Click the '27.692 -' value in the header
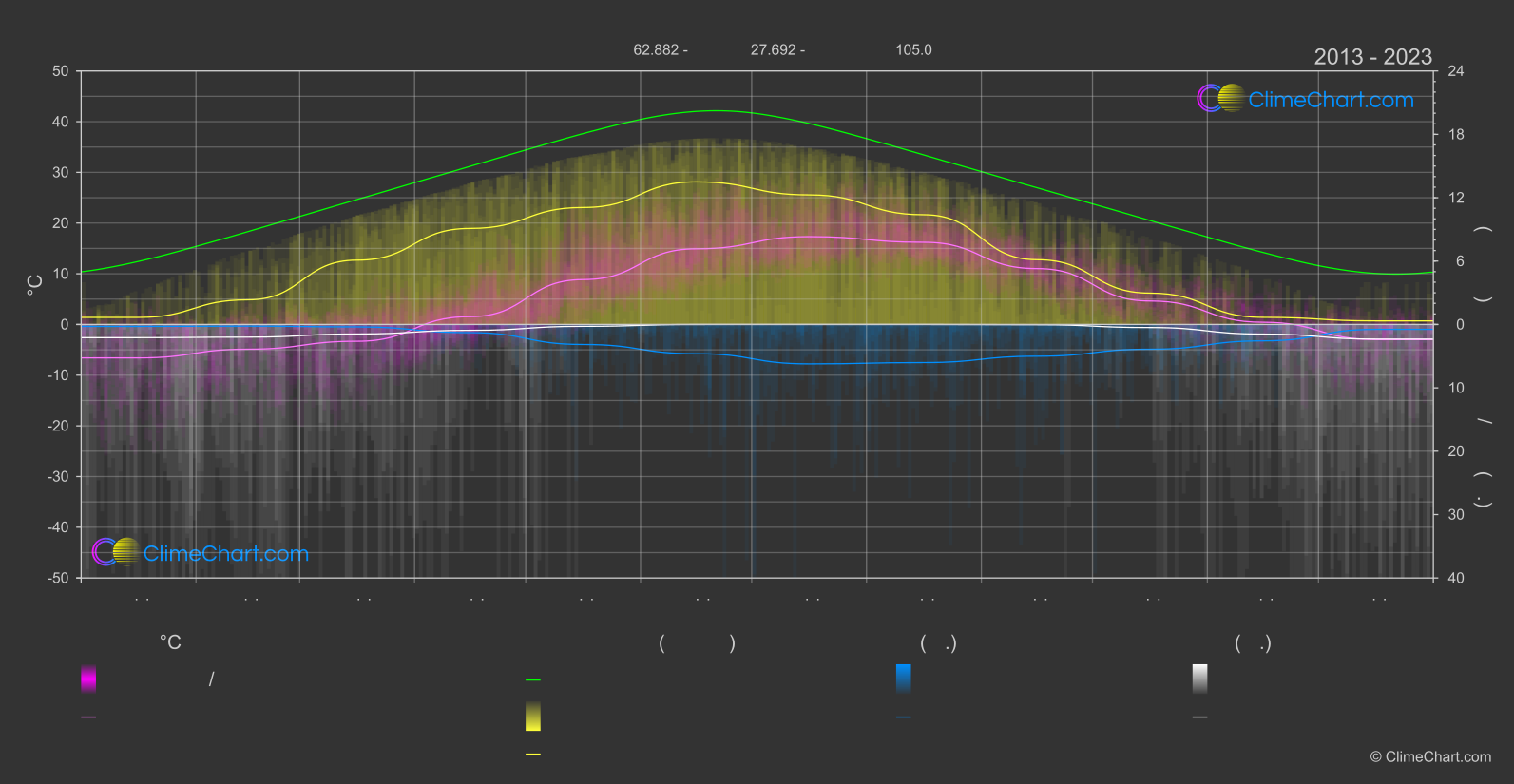This screenshot has width=1514, height=784. (777, 49)
